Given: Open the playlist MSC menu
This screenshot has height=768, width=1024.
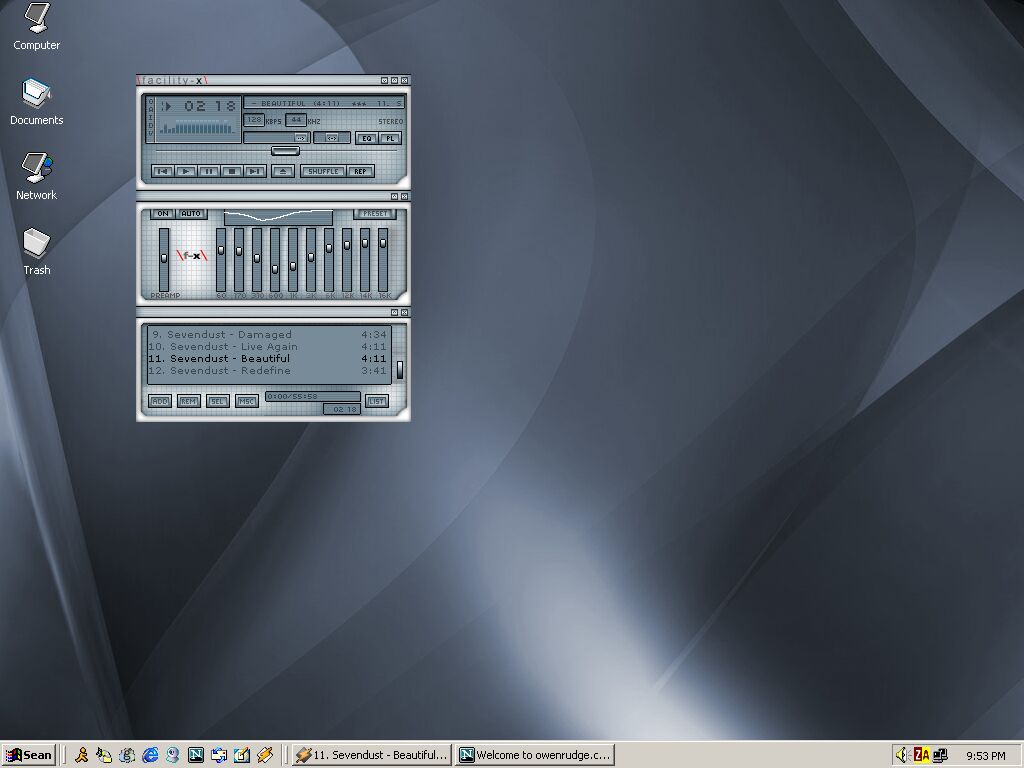Looking at the screenshot, I should (x=247, y=401).
